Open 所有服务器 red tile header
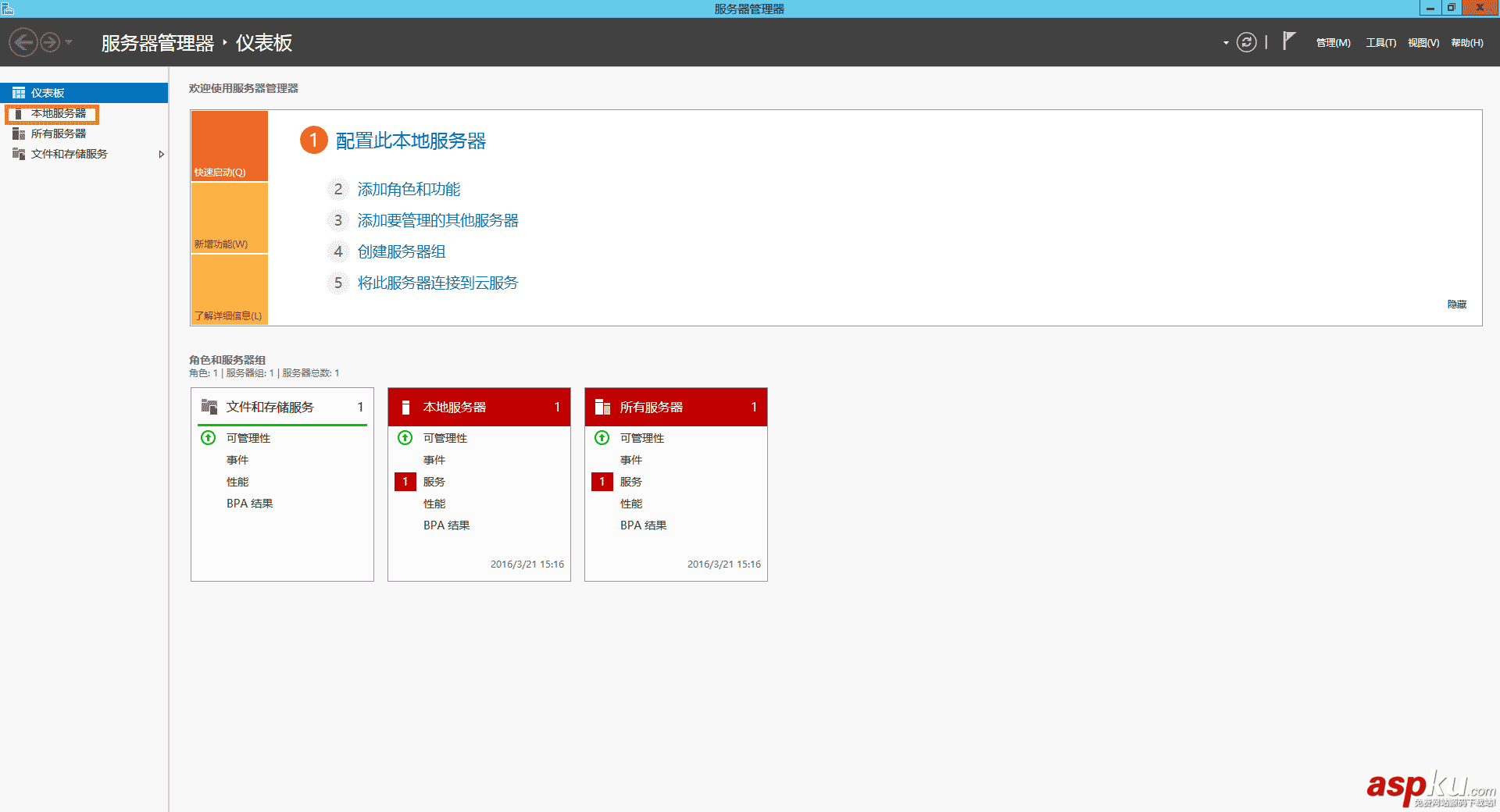This screenshot has height=812, width=1500. click(676, 407)
